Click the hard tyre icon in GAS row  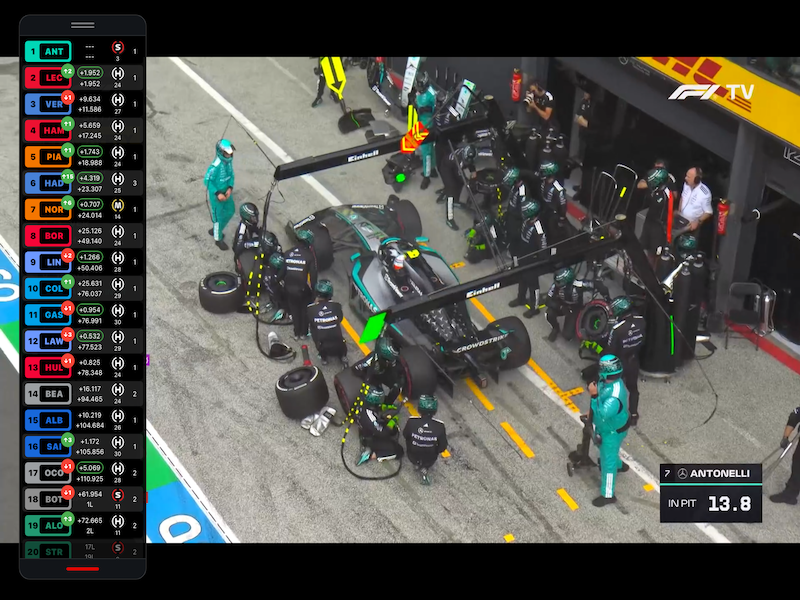(118, 311)
